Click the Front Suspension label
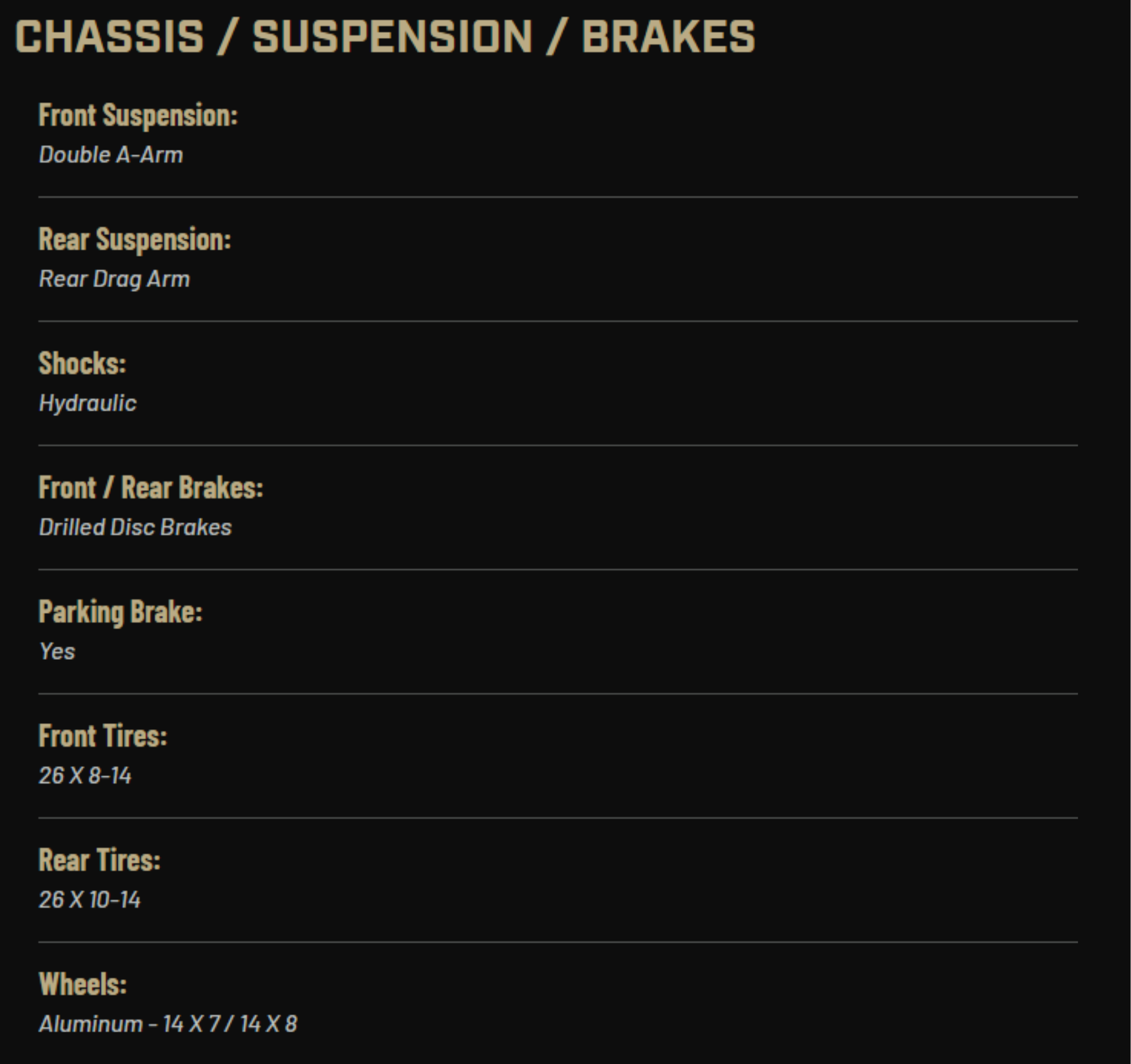This screenshot has width=1131, height=1064. point(138,115)
